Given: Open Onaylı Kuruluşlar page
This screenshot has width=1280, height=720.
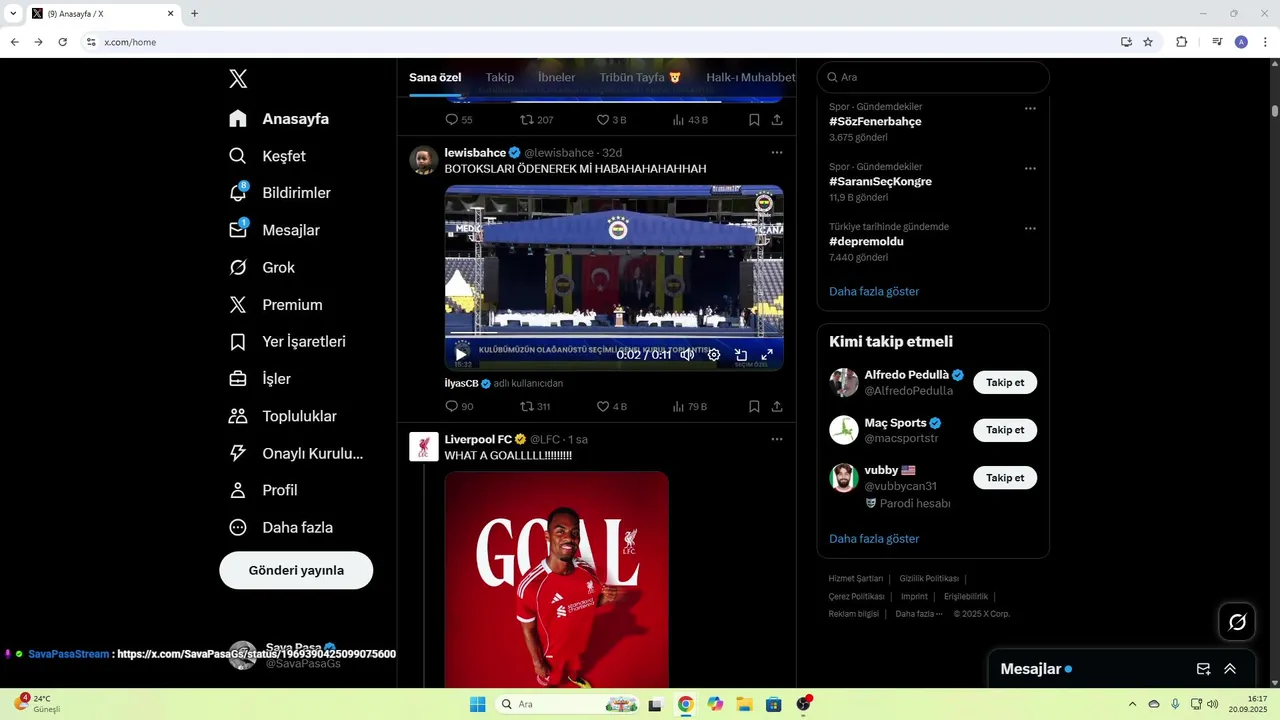Looking at the screenshot, I should [296, 453].
